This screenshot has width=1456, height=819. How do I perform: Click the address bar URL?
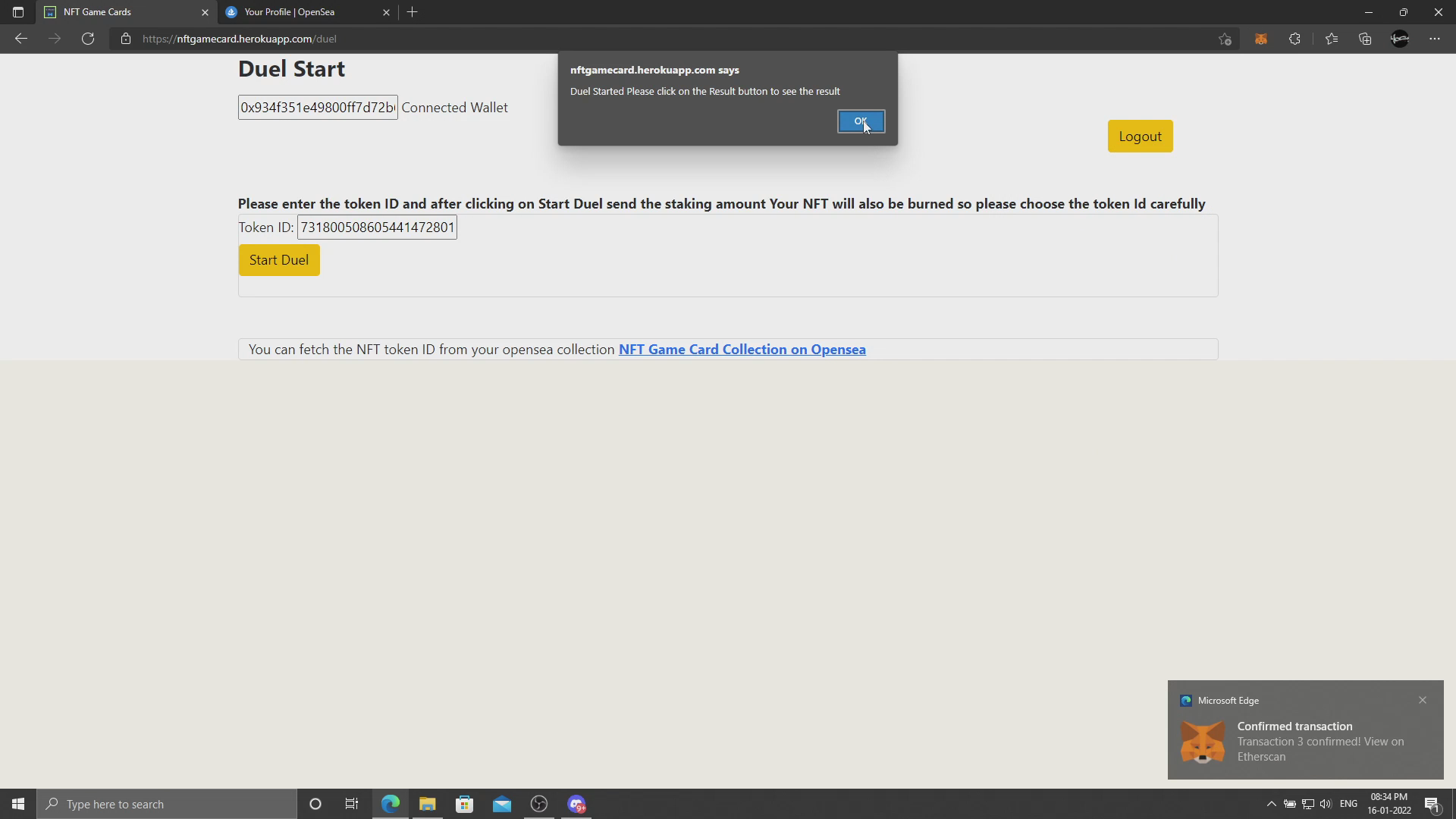(240, 39)
